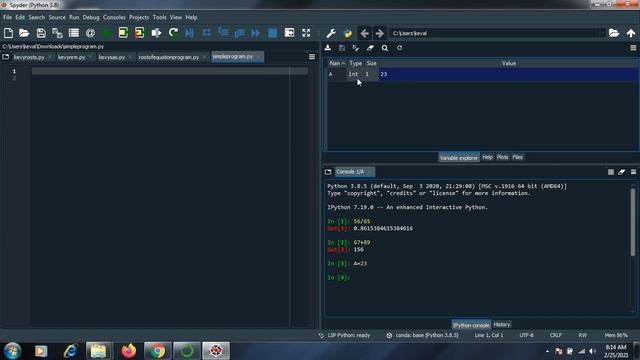Open the Source menu
The image size is (640, 360).
(x=57, y=18)
